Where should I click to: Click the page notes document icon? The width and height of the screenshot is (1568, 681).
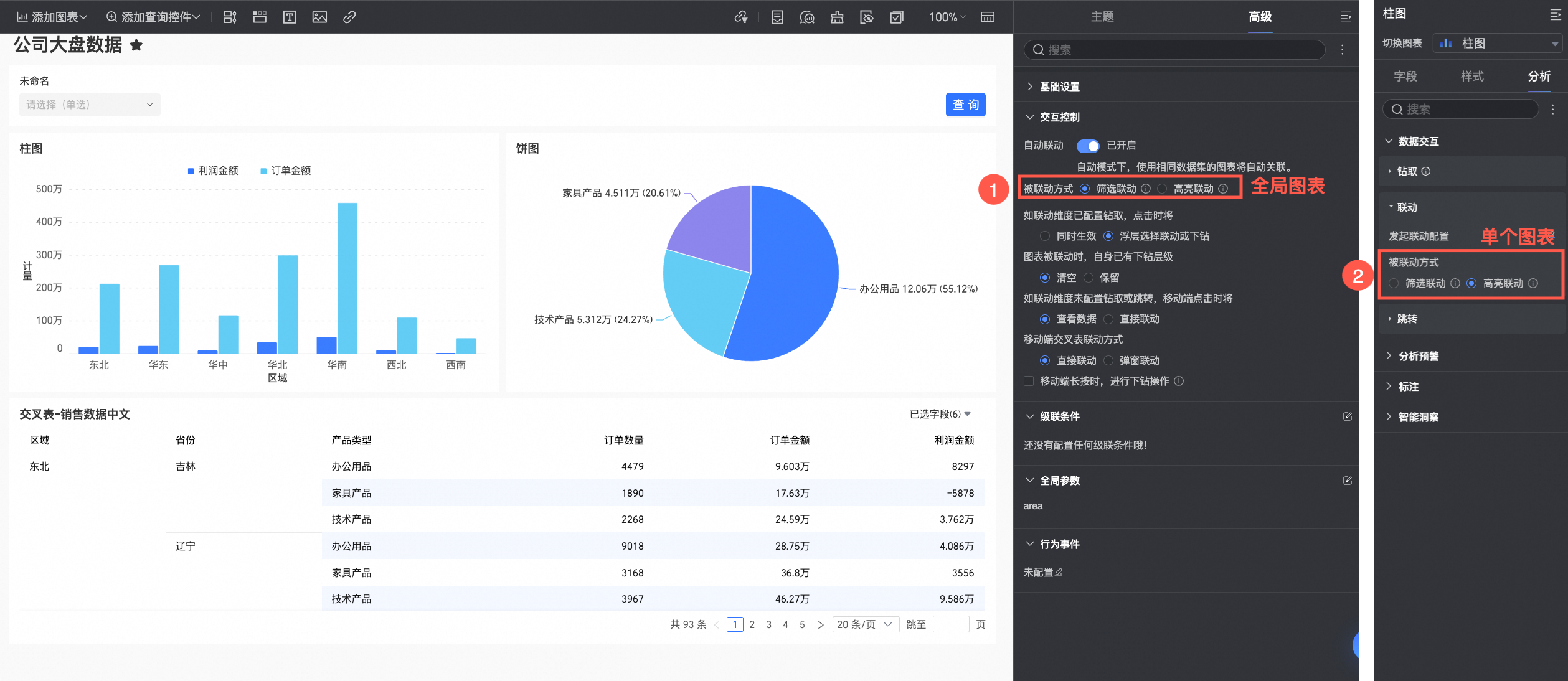click(777, 17)
